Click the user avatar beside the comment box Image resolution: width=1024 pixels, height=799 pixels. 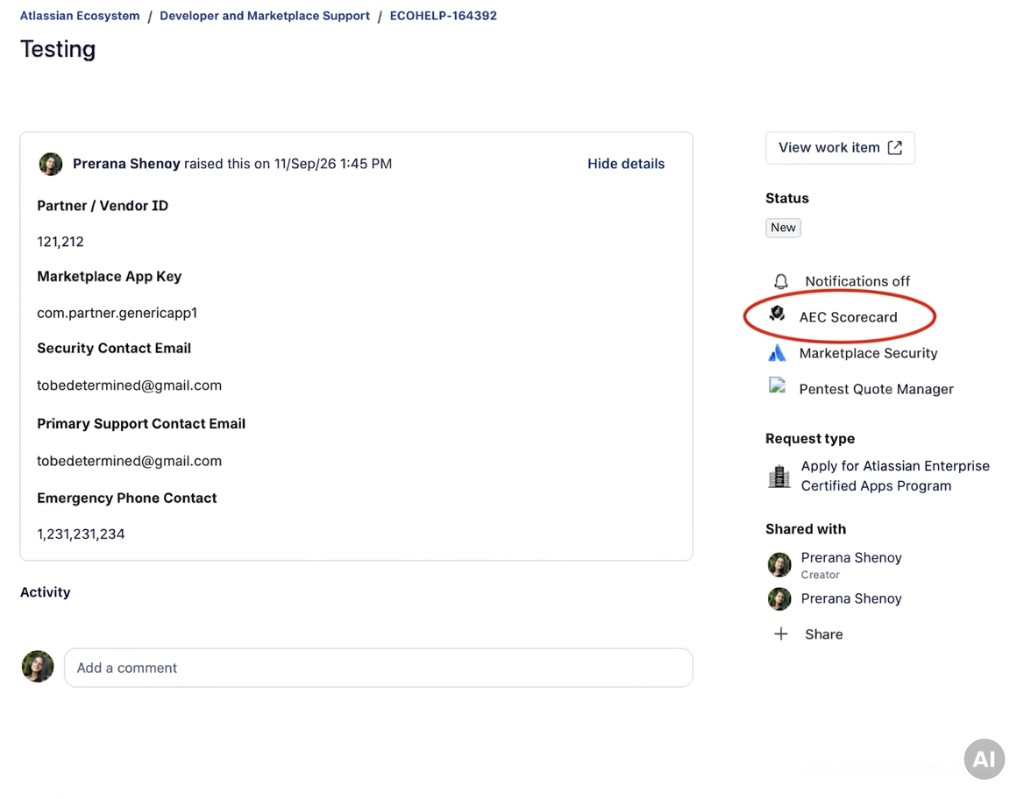click(x=38, y=666)
